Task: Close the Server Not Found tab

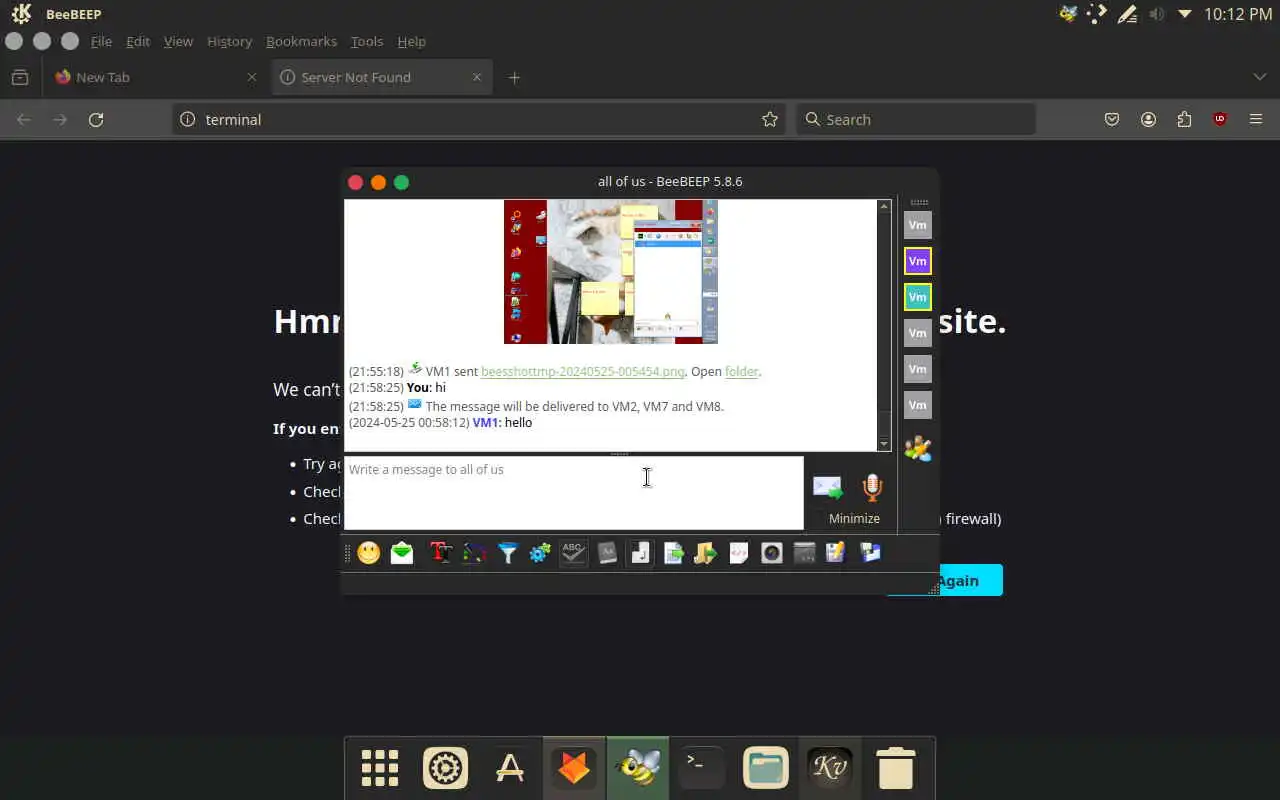Action: coord(476,77)
